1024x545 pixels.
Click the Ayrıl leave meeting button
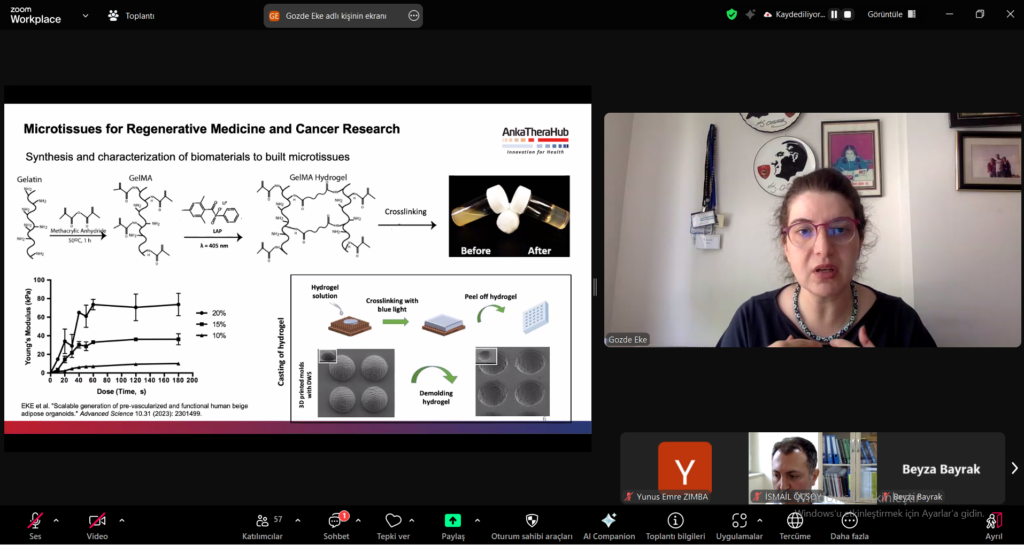tap(993, 525)
